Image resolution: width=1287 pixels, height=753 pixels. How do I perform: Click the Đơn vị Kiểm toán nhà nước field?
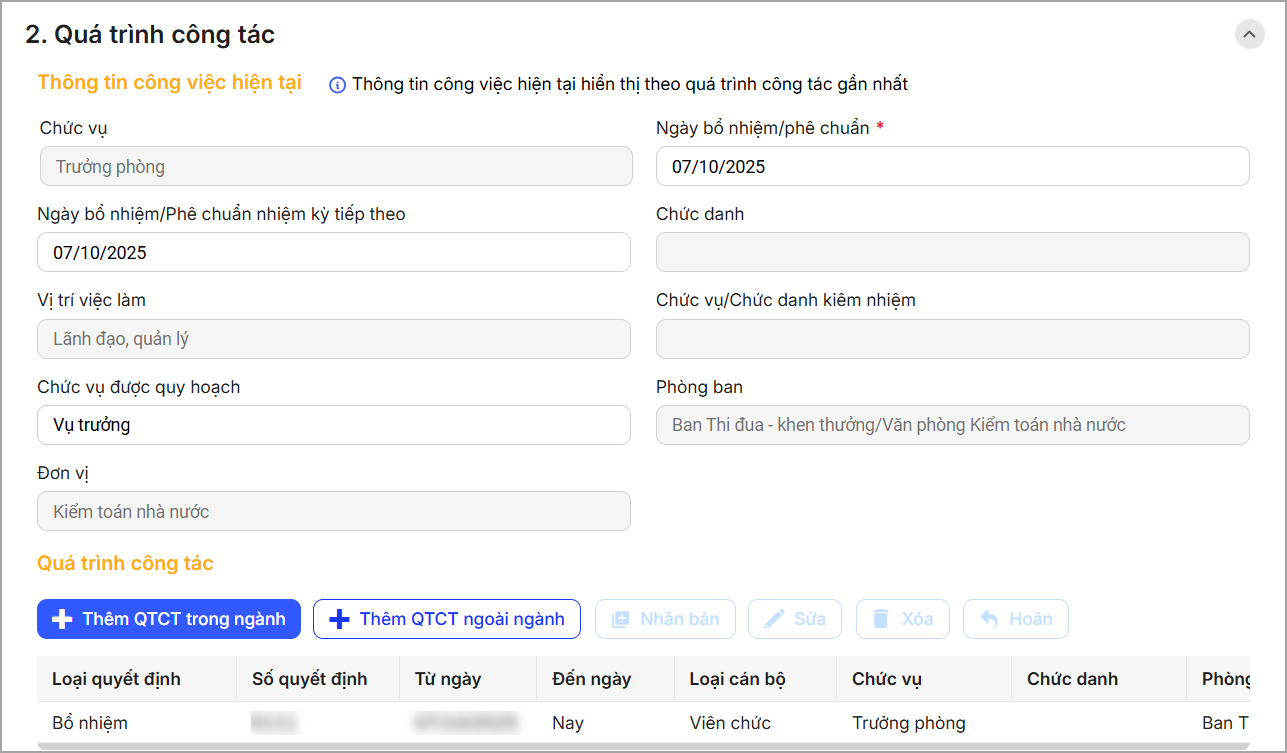click(x=334, y=511)
